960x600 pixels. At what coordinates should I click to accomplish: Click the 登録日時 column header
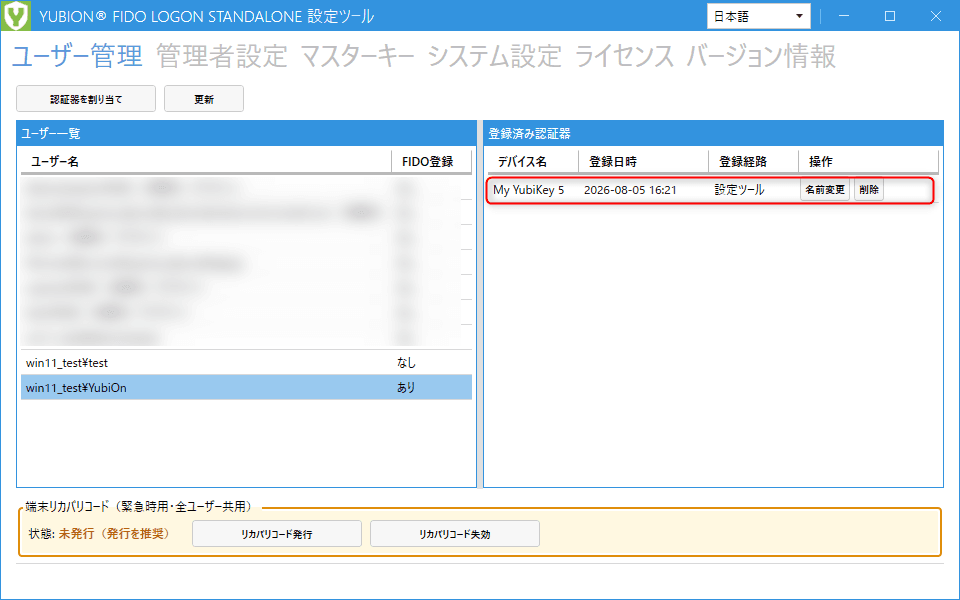click(x=643, y=162)
